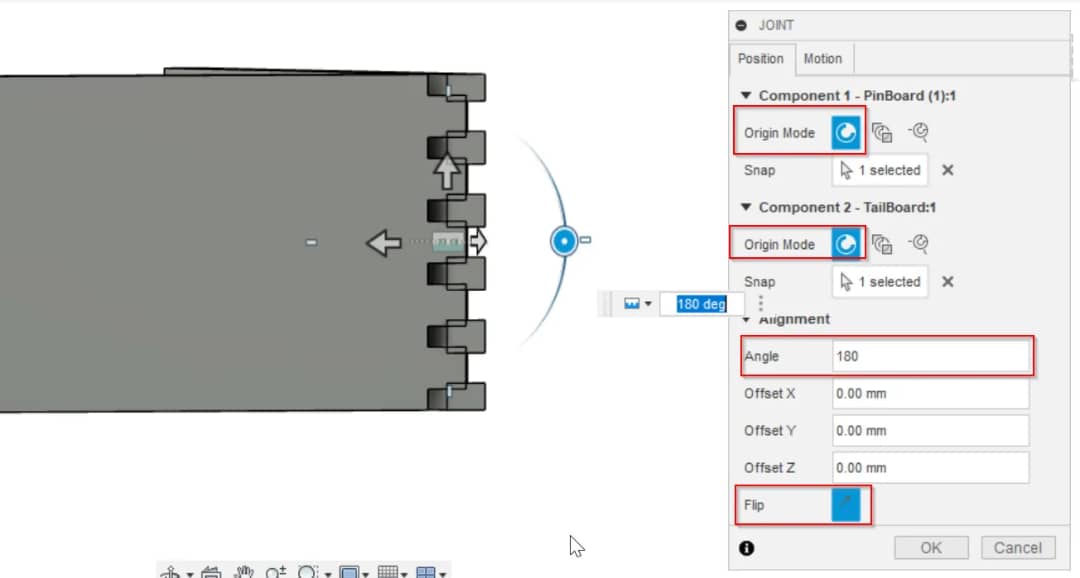1080x578 pixels.
Task: Open dropdown beside the 180 deg field
Action: coord(638,304)
